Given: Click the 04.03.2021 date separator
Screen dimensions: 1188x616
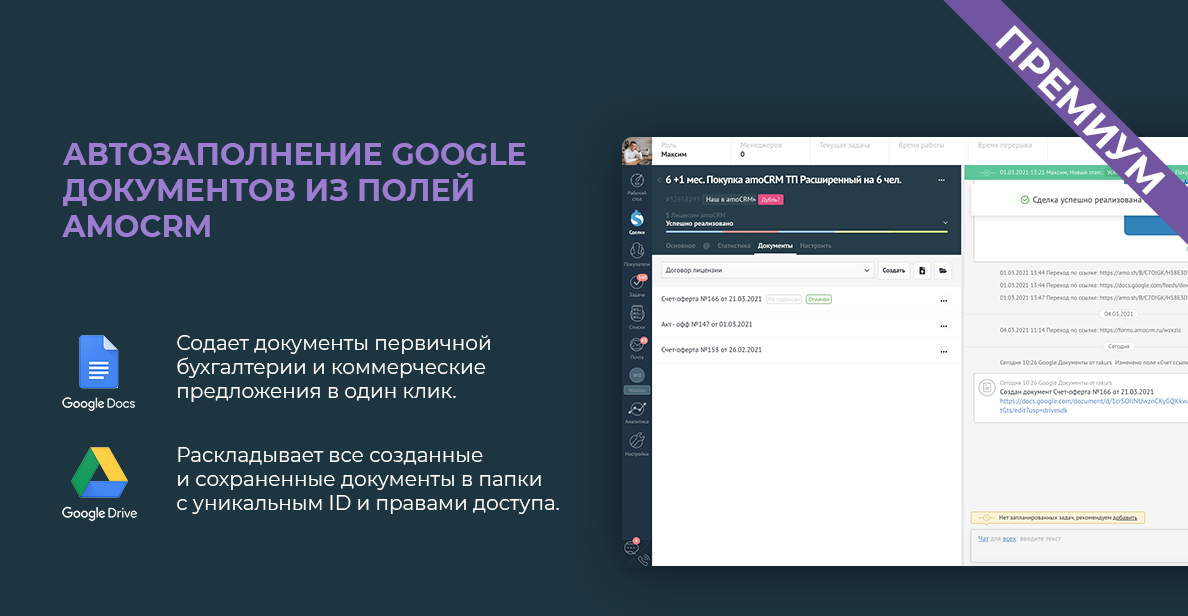Looking at the screenshot, I should coord(1118,314).
